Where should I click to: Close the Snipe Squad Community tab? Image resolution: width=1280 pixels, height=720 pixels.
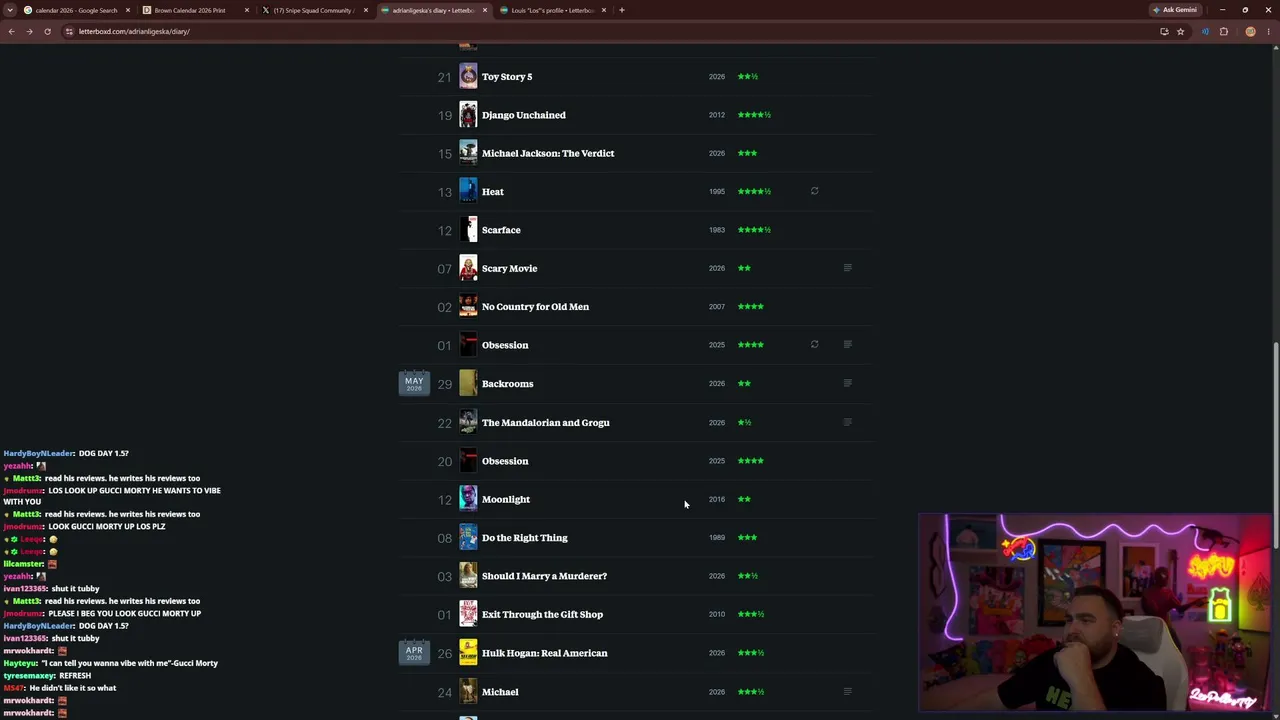coord(366,10)
